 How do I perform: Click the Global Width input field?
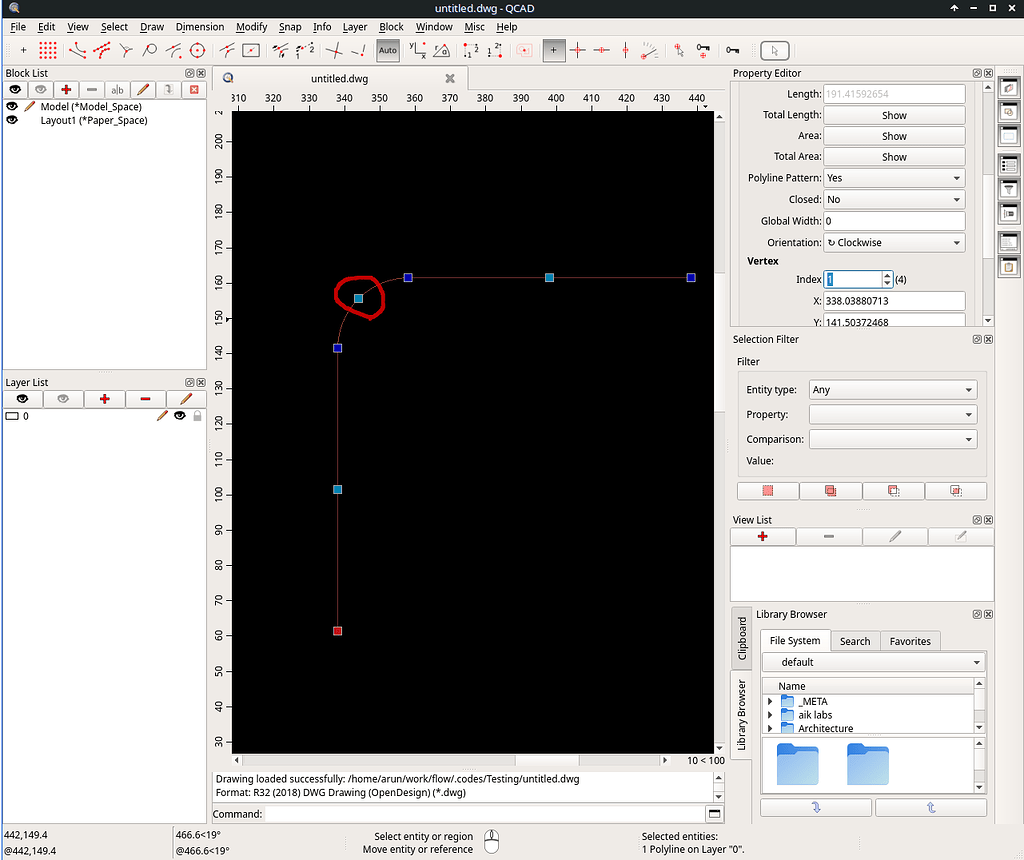[893, 221]
